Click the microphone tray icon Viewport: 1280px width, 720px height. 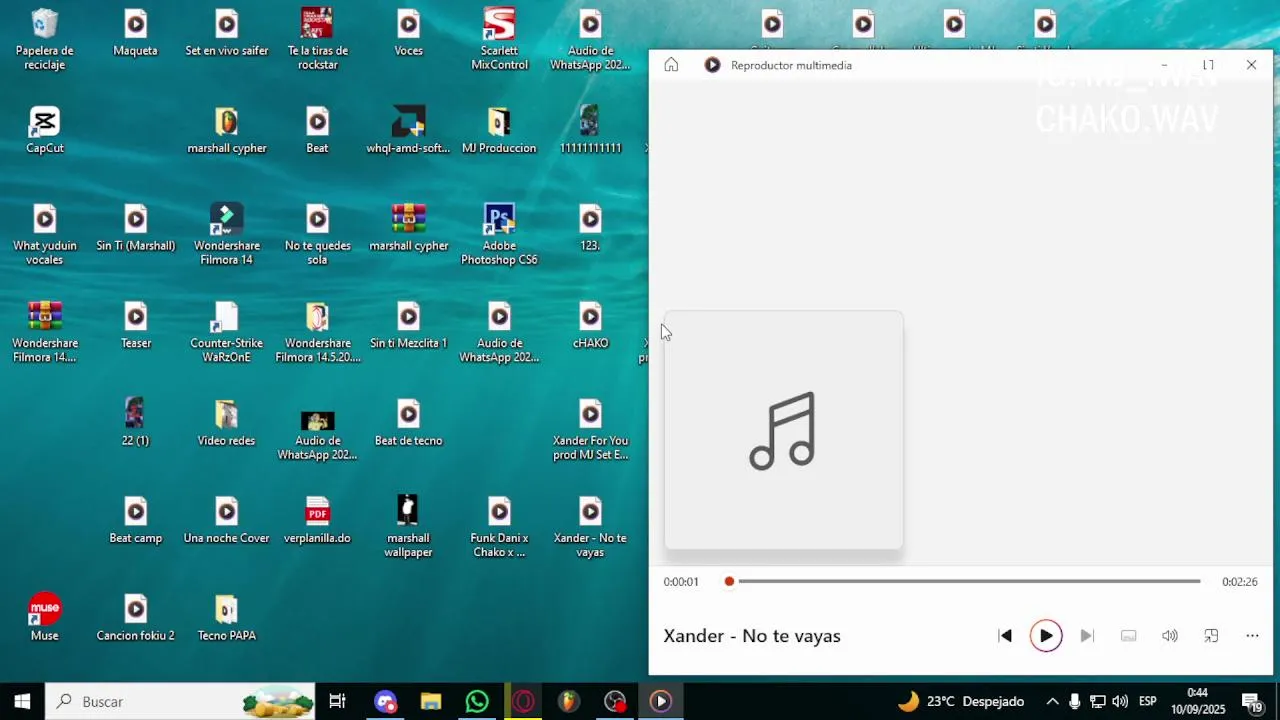click(1075, 701)
